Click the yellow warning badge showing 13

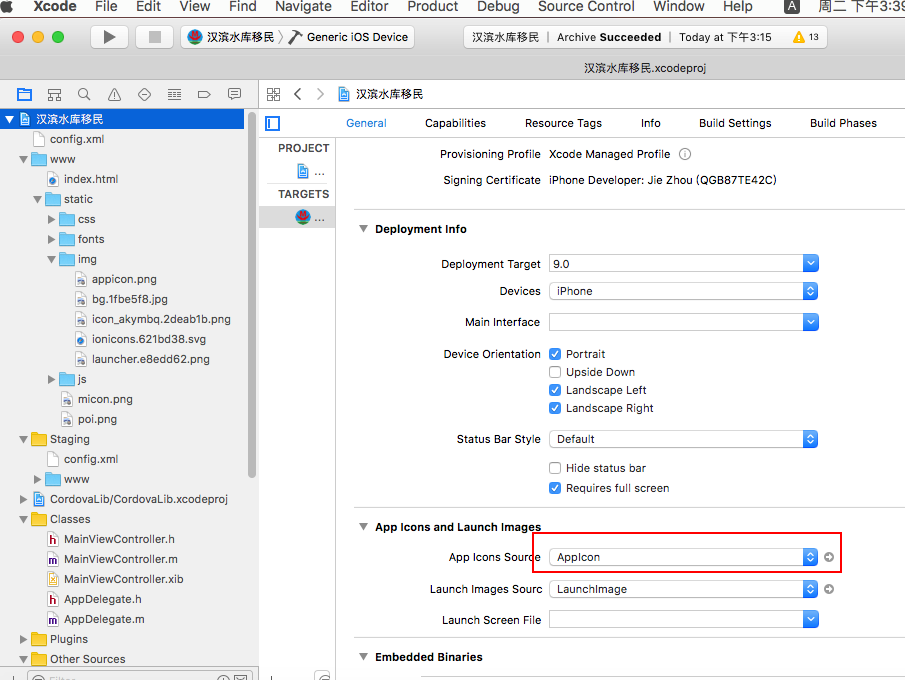pos(805,37)
